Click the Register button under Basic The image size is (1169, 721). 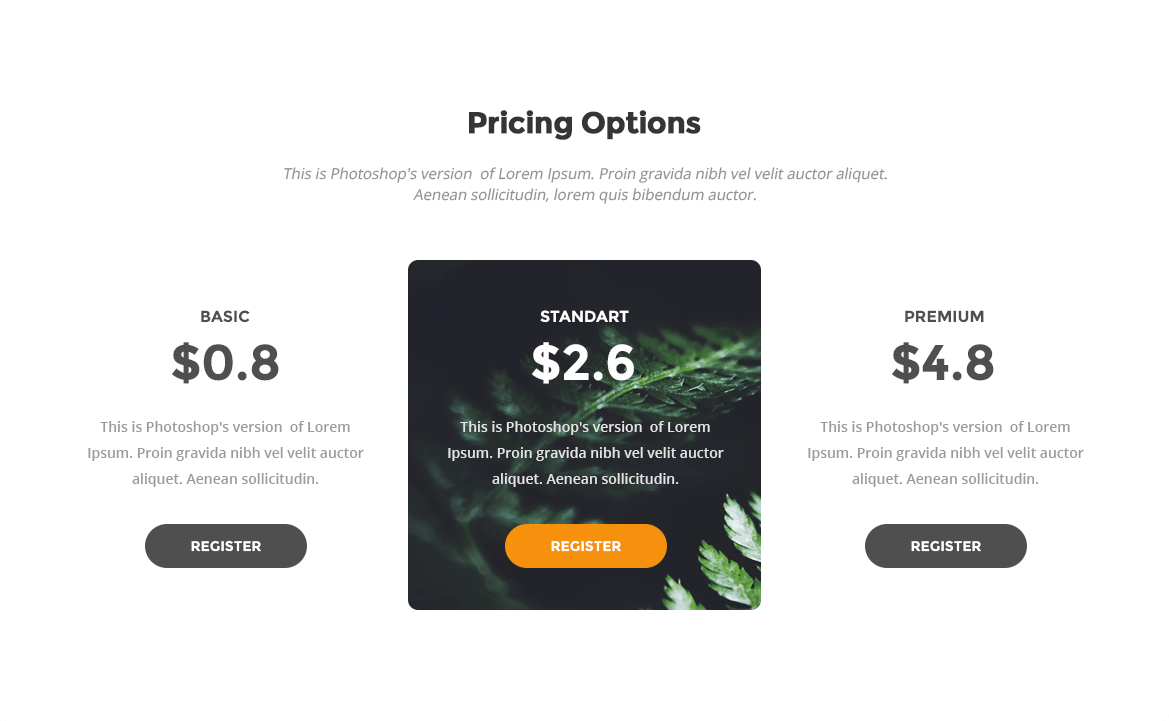226,546
